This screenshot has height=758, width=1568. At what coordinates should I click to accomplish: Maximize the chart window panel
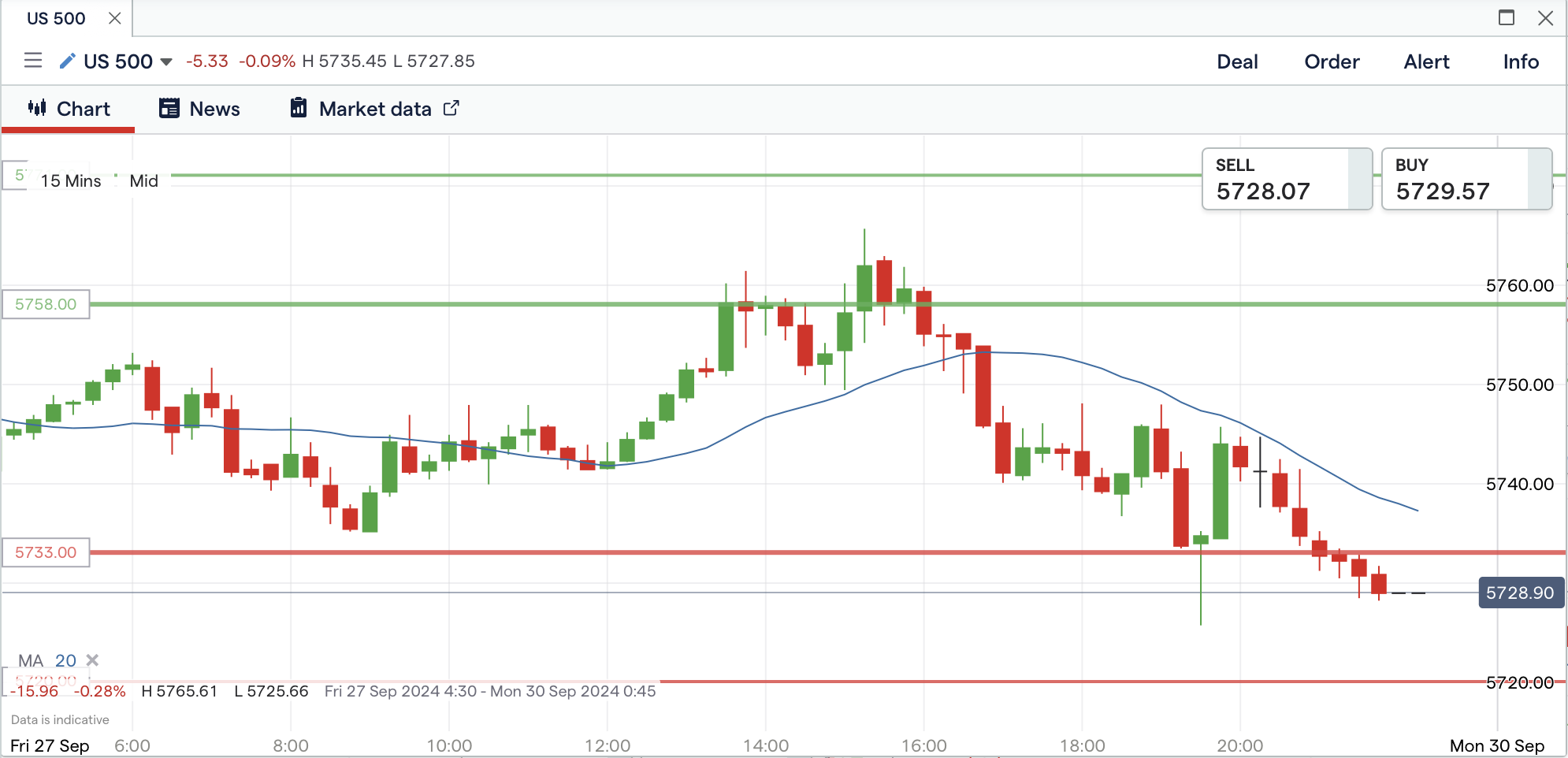1507,17
